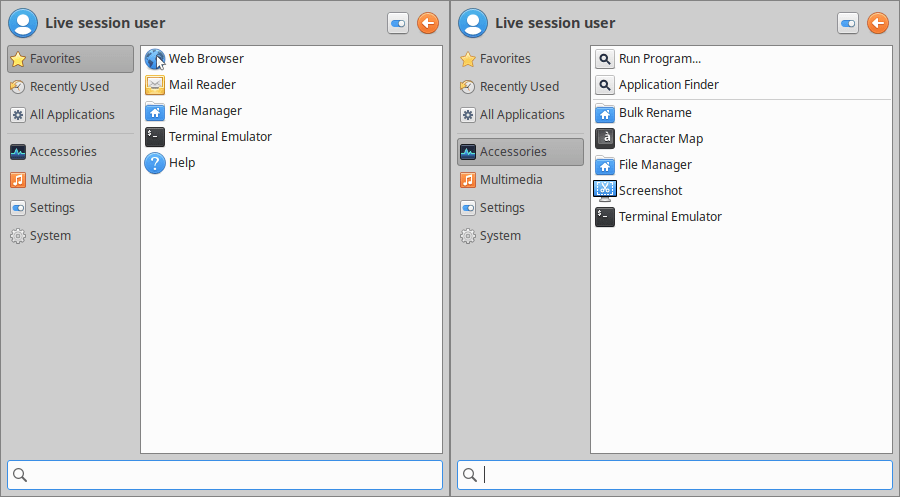900x497 pixels.
Task: Open the Mail Reader application
Action: point(201,85)
